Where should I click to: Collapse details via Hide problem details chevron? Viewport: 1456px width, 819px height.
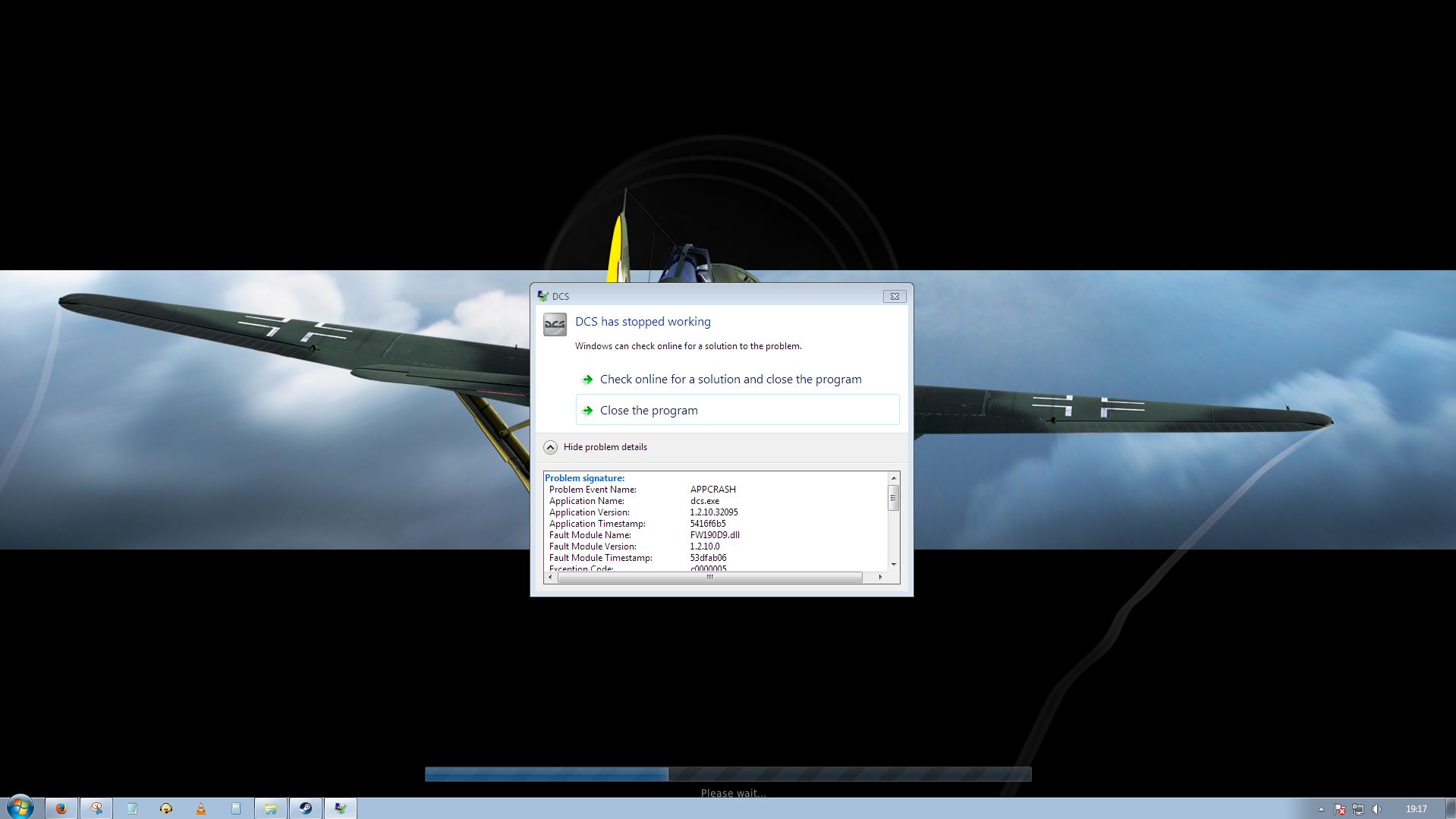click(550, 447)
